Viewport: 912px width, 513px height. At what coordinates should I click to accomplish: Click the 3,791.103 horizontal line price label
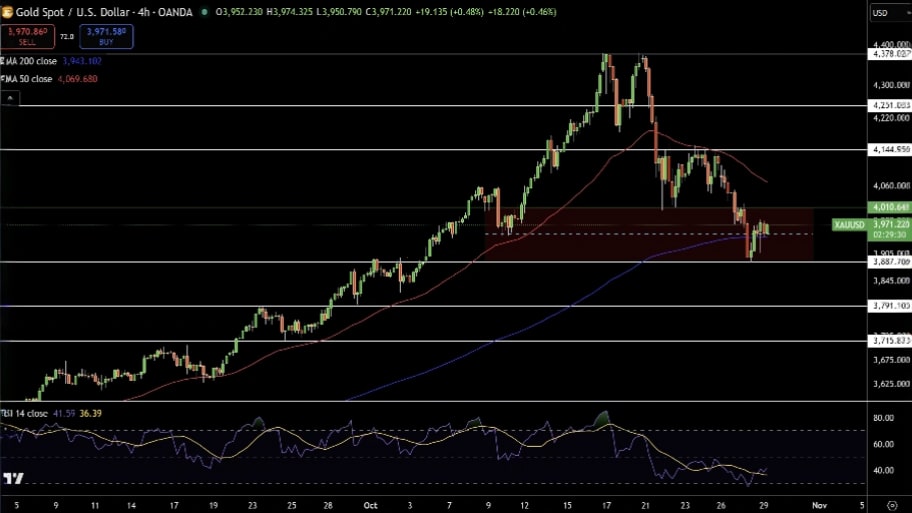pyautogui.click(x=889, y=306)
